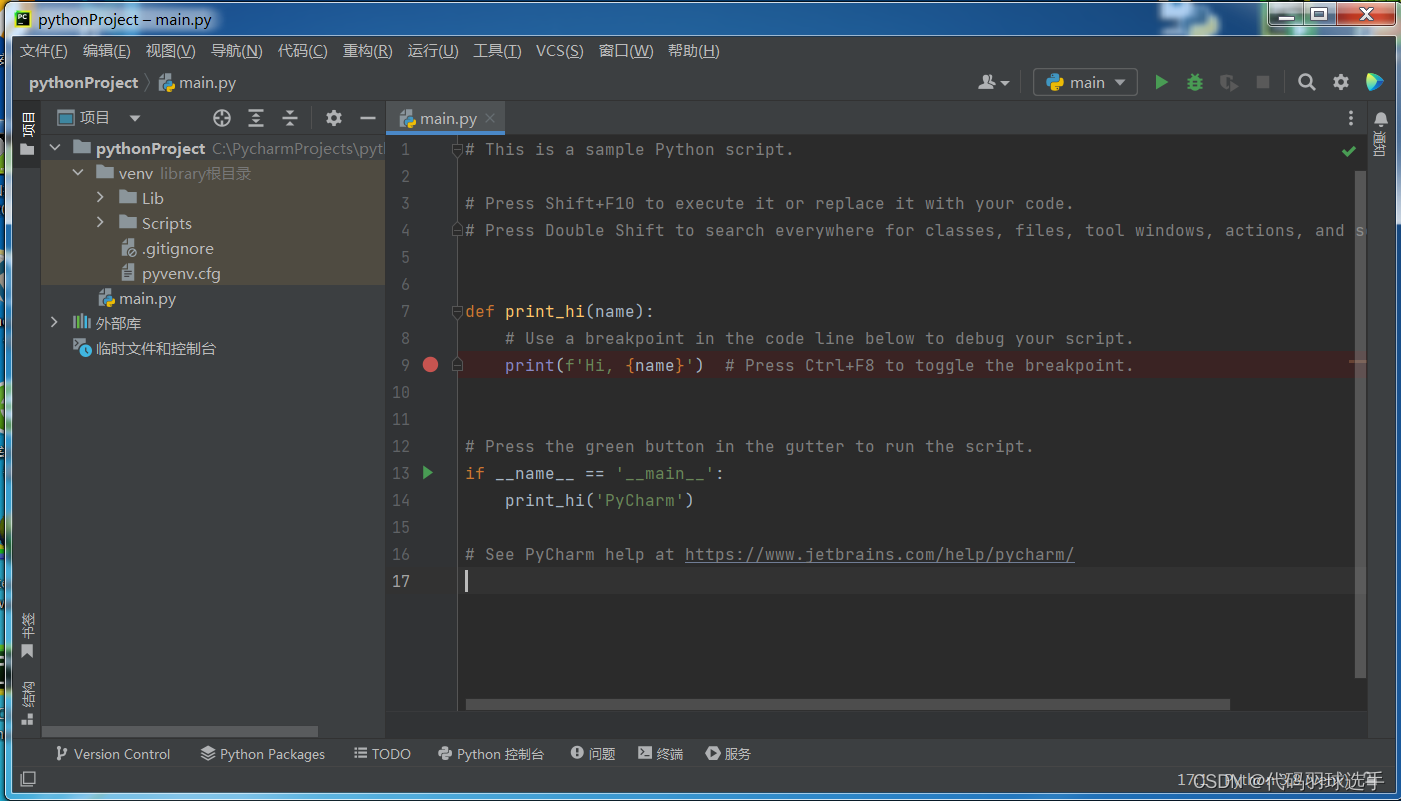Open the user account icon dropdown
This screenshot has width=1401, height=801.
click(994, 82)
